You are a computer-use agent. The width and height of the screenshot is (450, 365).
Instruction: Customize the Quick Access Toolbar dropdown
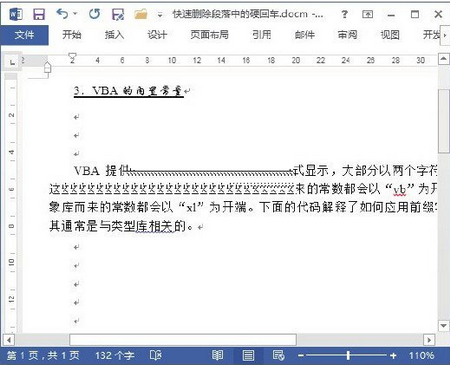pyautogui.click(x=160, y=15)
